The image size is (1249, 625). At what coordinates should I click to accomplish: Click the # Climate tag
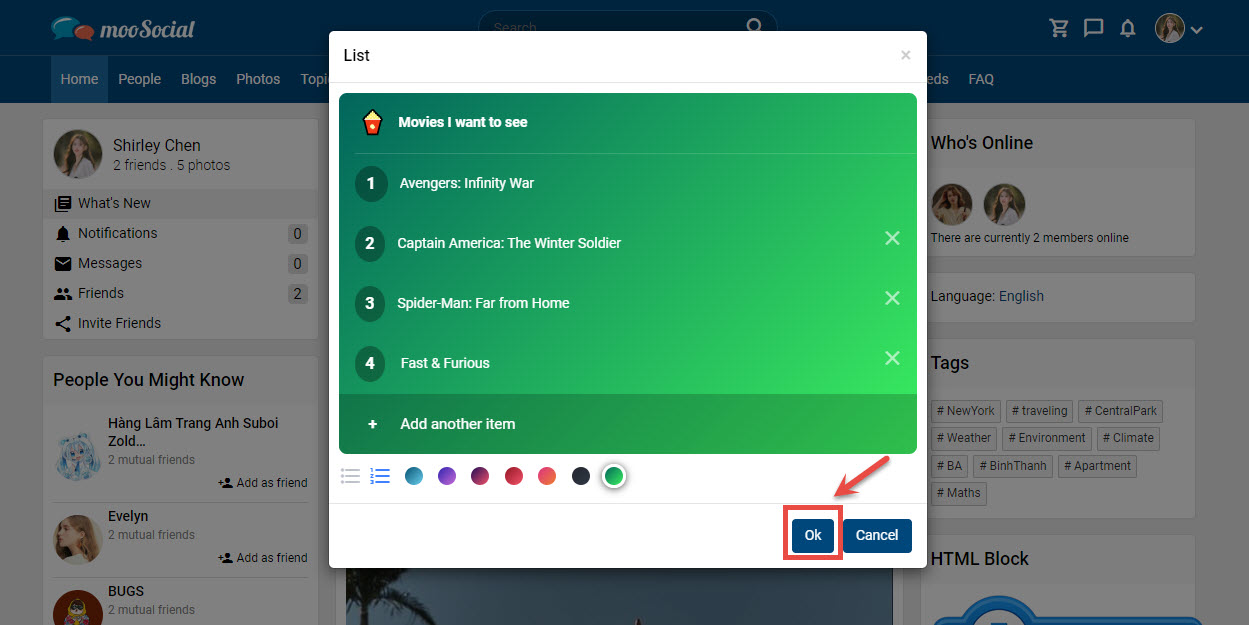click(1128, 438)
